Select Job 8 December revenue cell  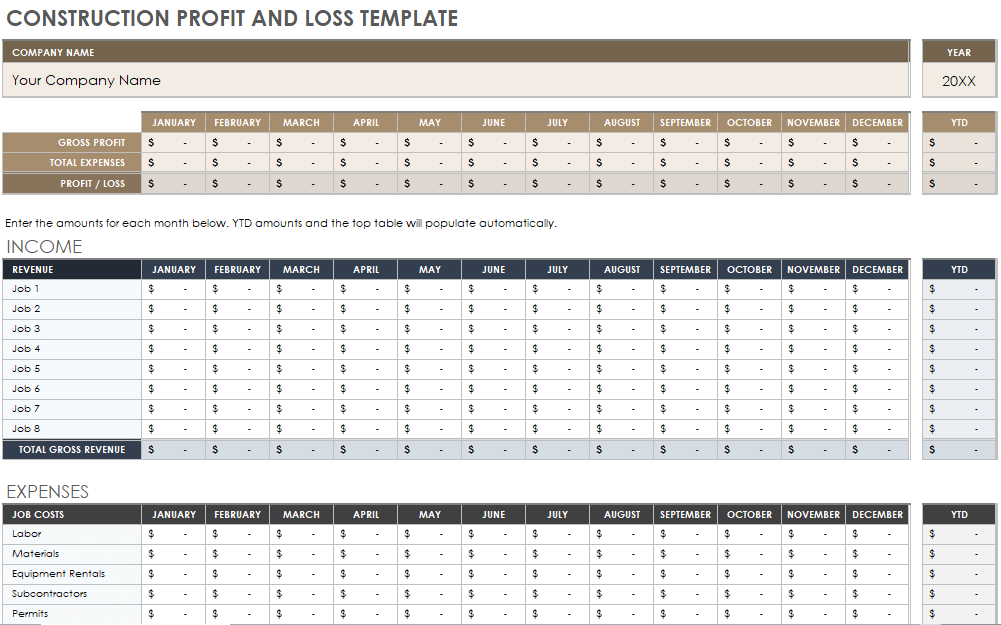click(877, 429)
